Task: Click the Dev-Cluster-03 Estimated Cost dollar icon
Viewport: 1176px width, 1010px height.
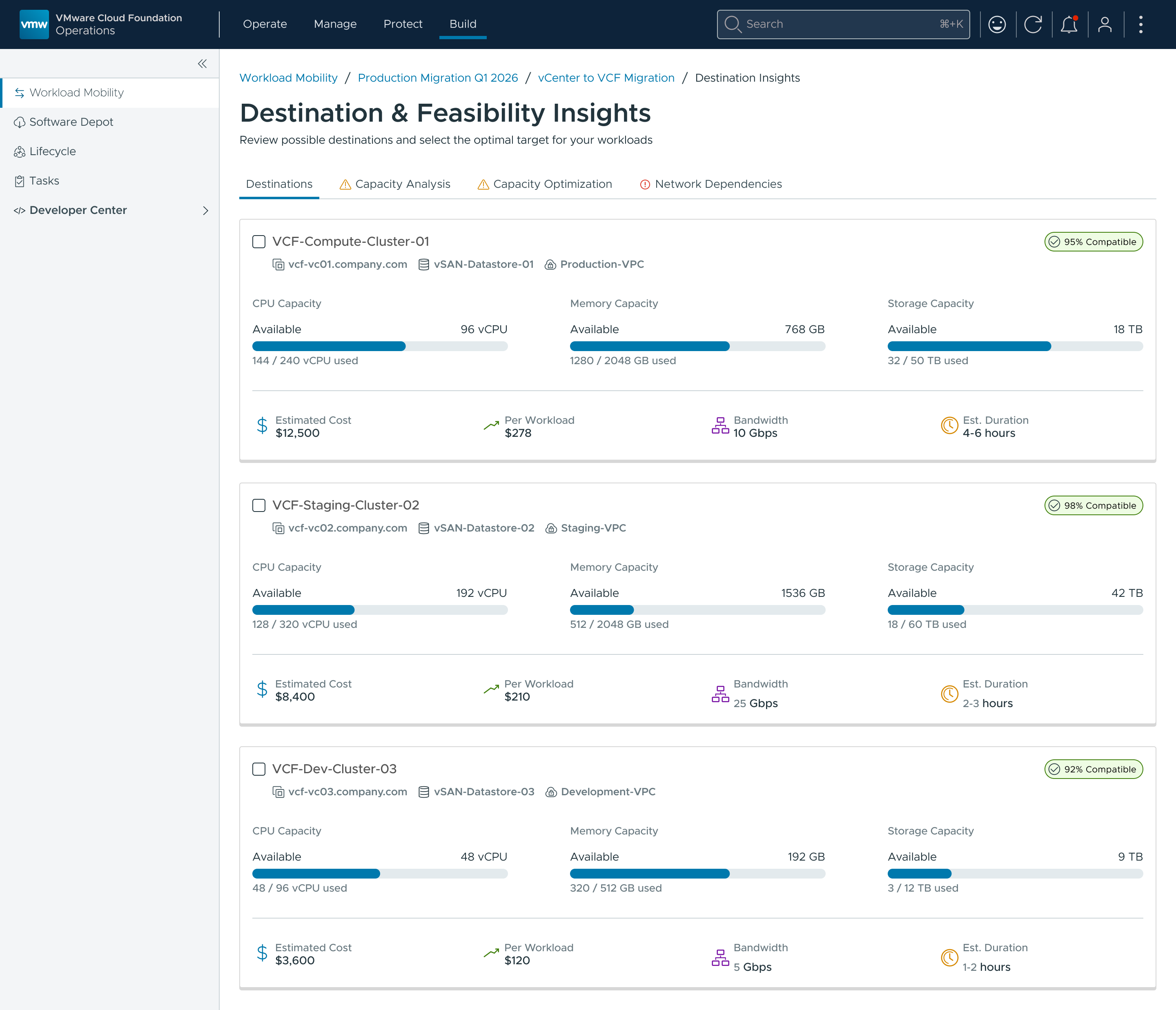Action: 262,953
